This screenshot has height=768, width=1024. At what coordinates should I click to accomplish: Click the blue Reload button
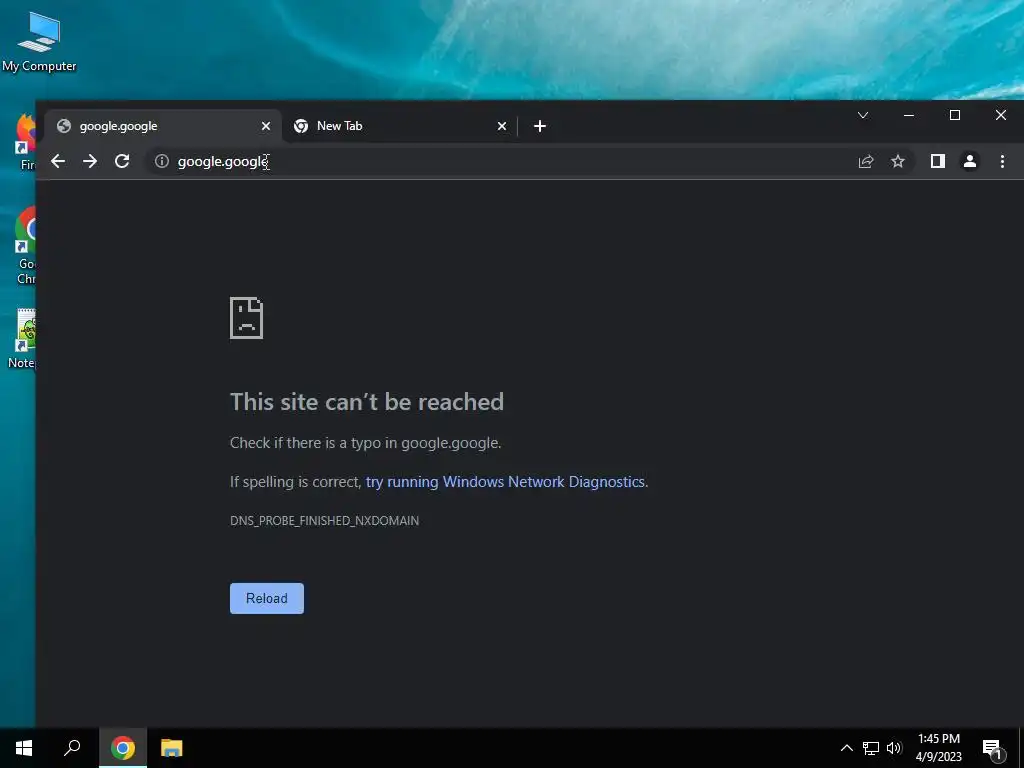point(266,598)
